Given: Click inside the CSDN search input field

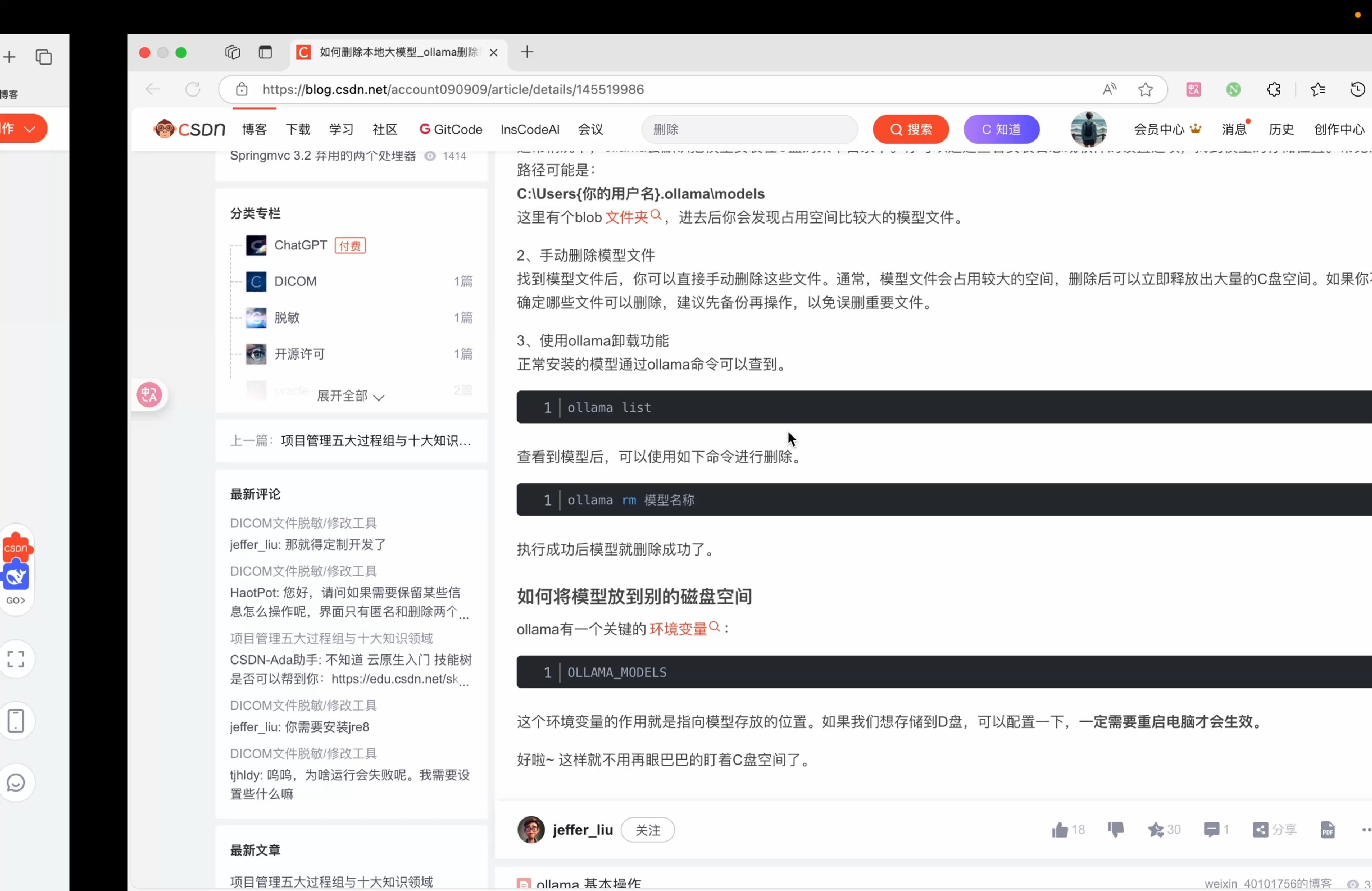Looking at the screenshot, I should coord(750,129).
